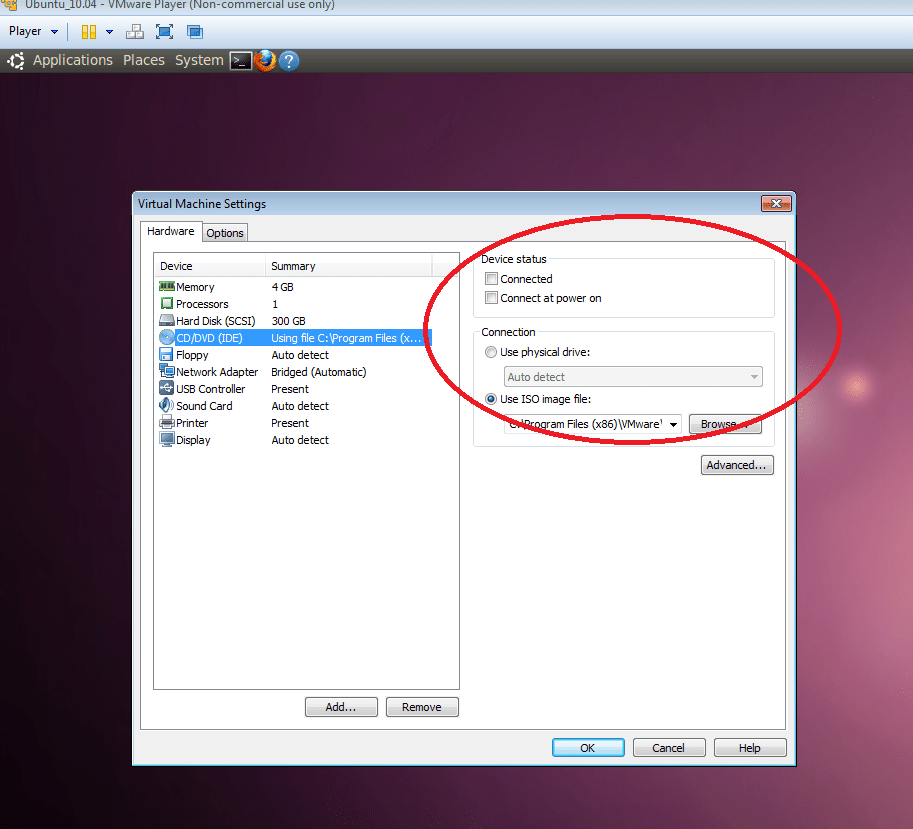Select the Use physical drive radio button
The image size is (913, 829).
pyautogui.click(x=491, y=352)
